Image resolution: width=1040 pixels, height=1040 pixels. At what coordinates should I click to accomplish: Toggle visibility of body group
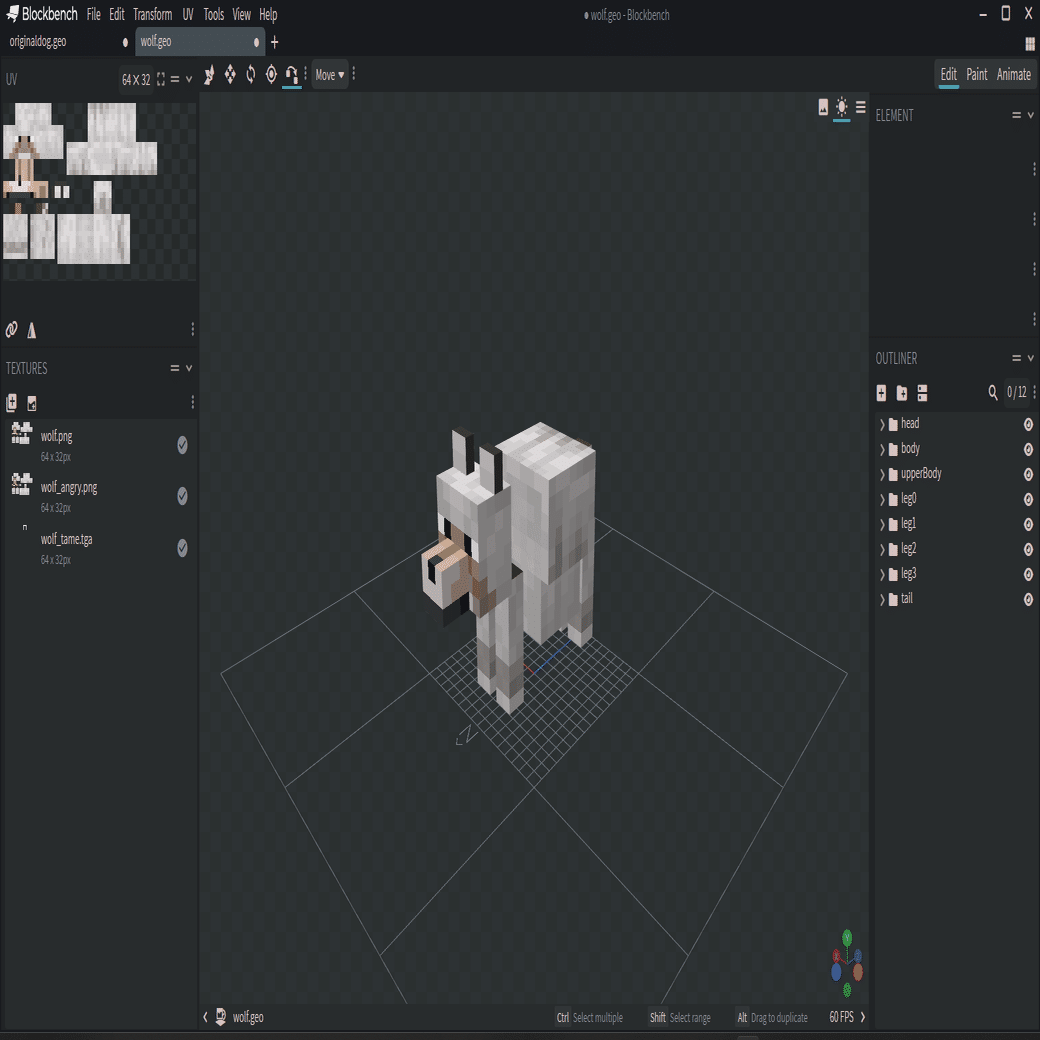[x=1028, y=450]
